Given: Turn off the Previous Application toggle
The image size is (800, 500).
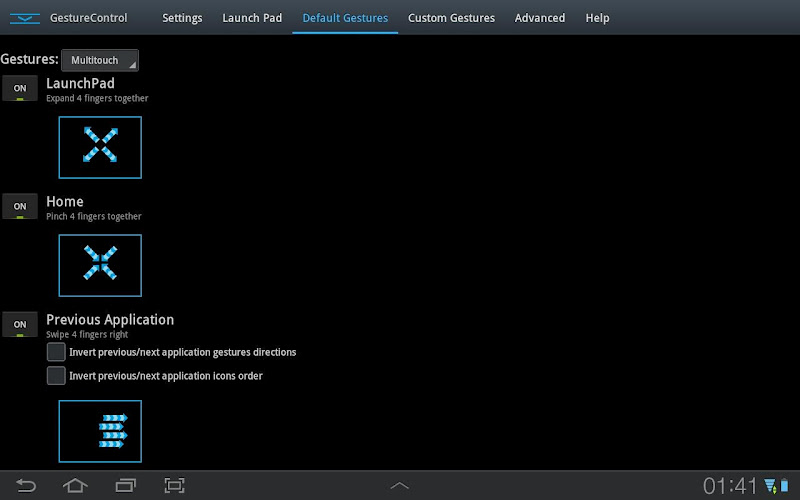Looking at the screenshot, I should (x=20, y=324).
